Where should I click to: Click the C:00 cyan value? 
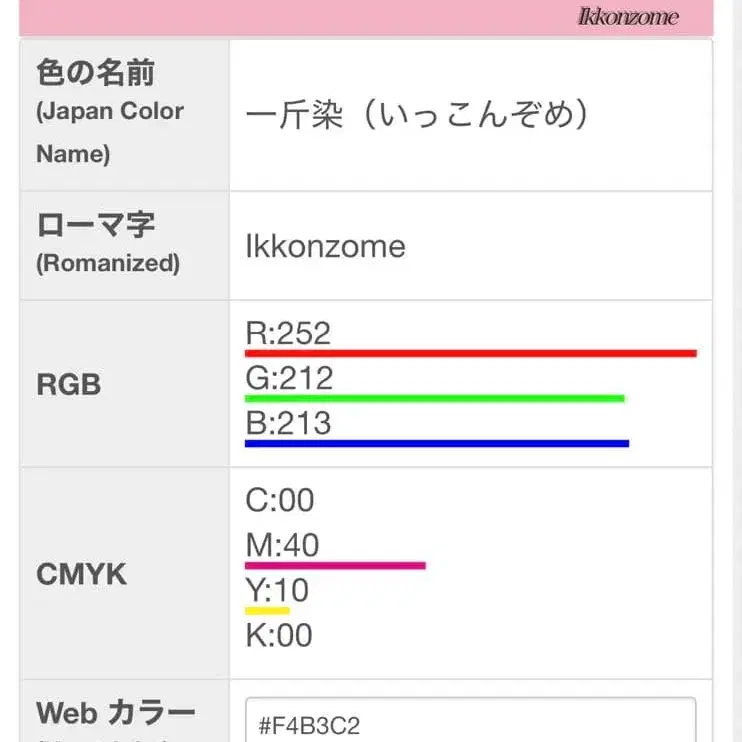[x=280, y=500]
